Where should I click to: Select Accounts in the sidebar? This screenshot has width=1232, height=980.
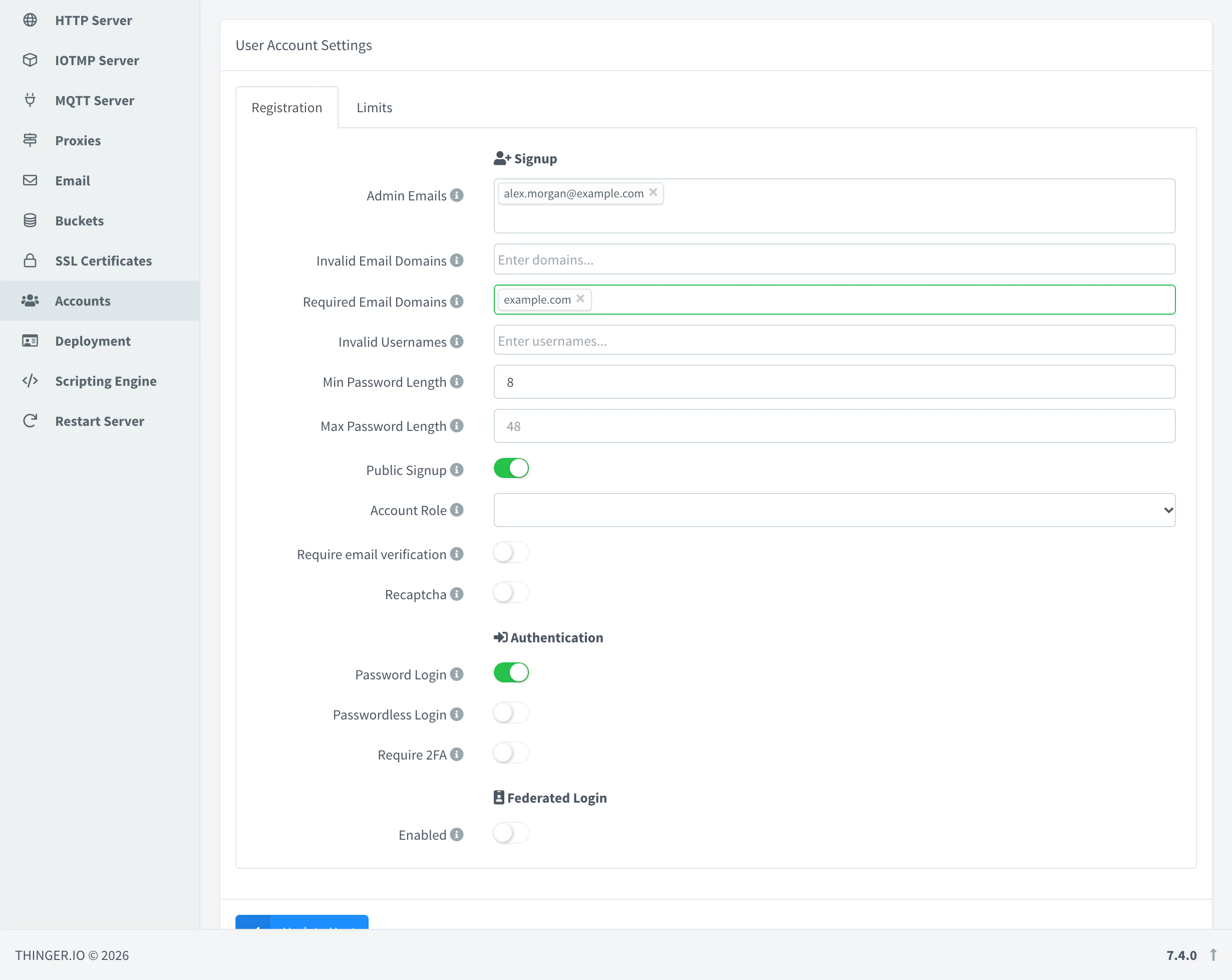pos(100,301)
